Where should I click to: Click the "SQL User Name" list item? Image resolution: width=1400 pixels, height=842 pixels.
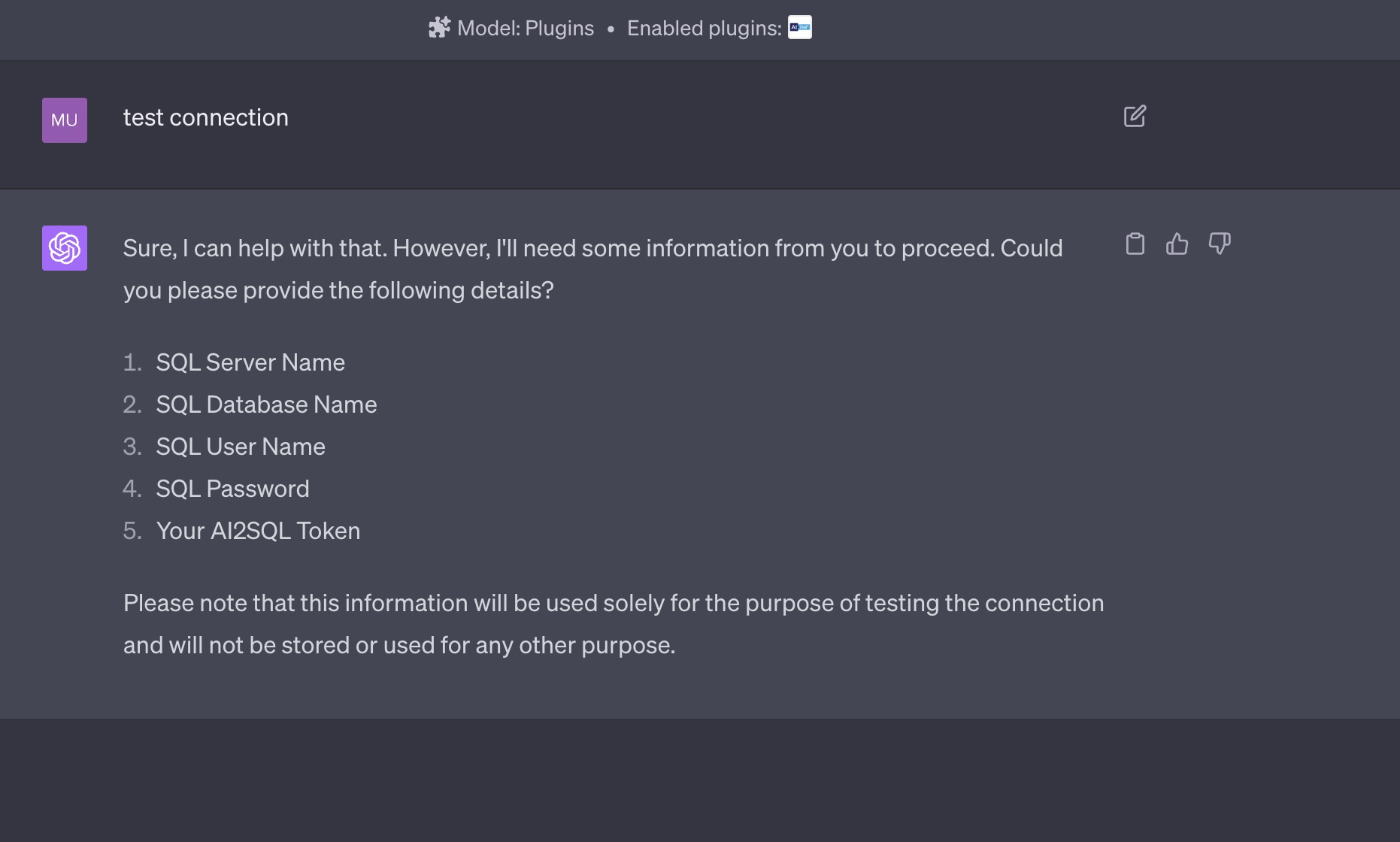240,447
